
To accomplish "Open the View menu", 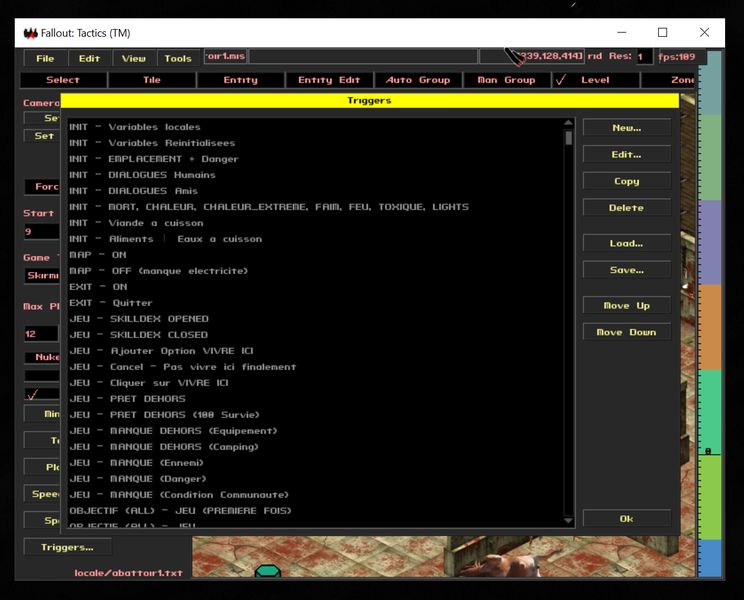I will point(134,58).
